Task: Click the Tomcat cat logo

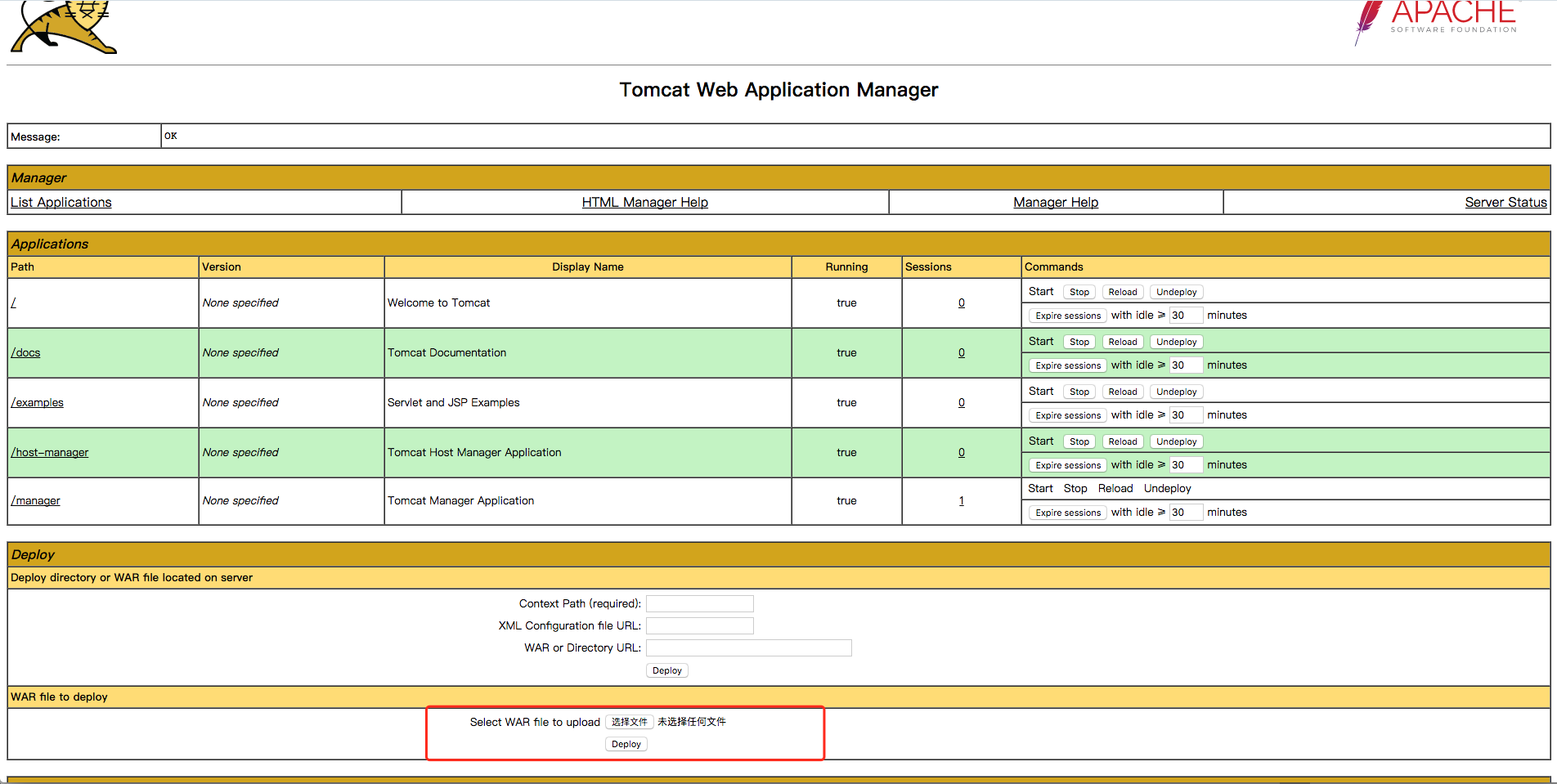Action: click(64, 27)
